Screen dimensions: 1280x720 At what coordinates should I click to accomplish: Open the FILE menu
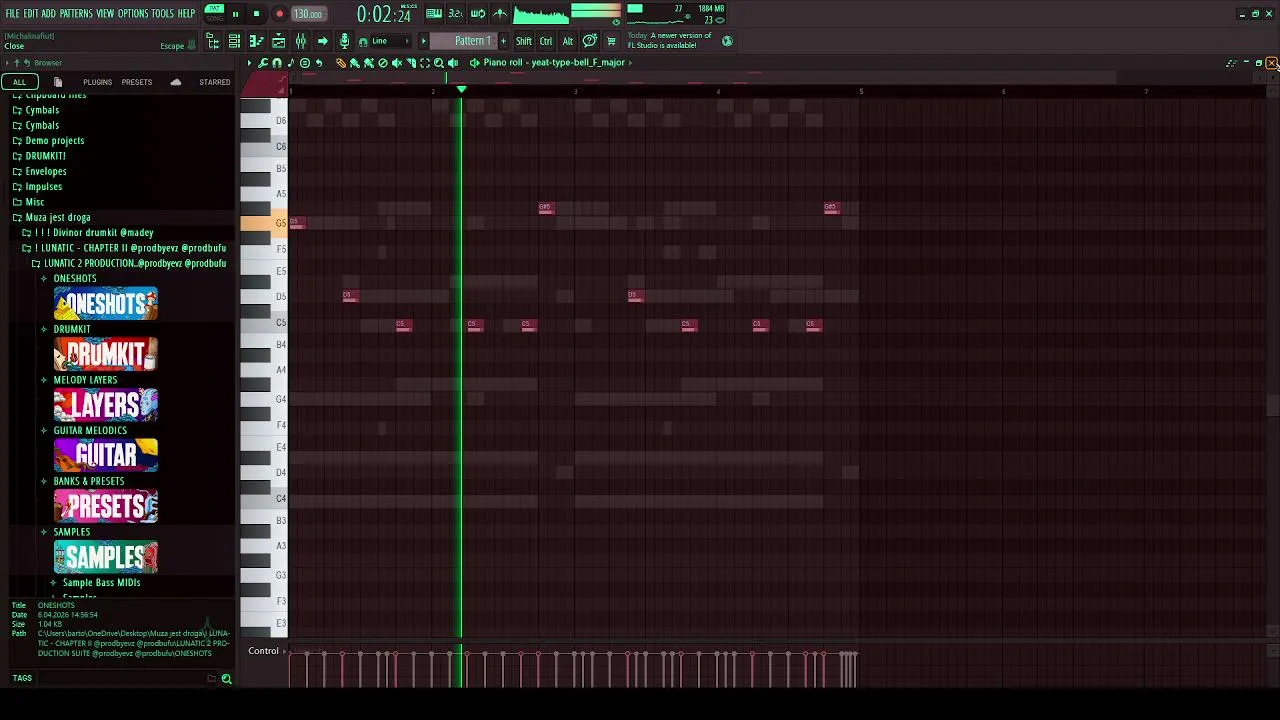[13, 14]
